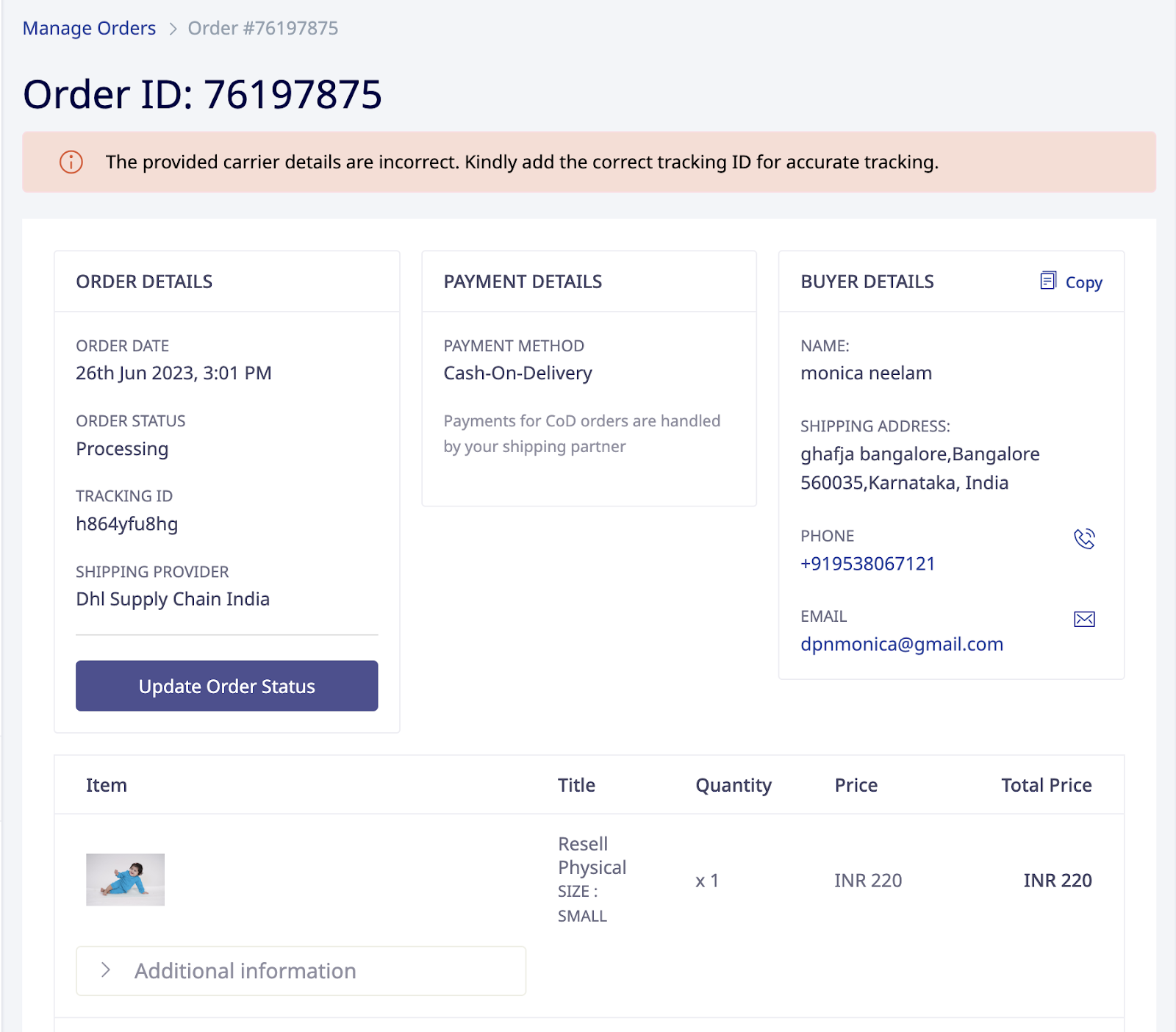1176x1032 pixels.
Task: Click the breadcrumb separator chevron after Manage Orders
Action: point(173,29)
